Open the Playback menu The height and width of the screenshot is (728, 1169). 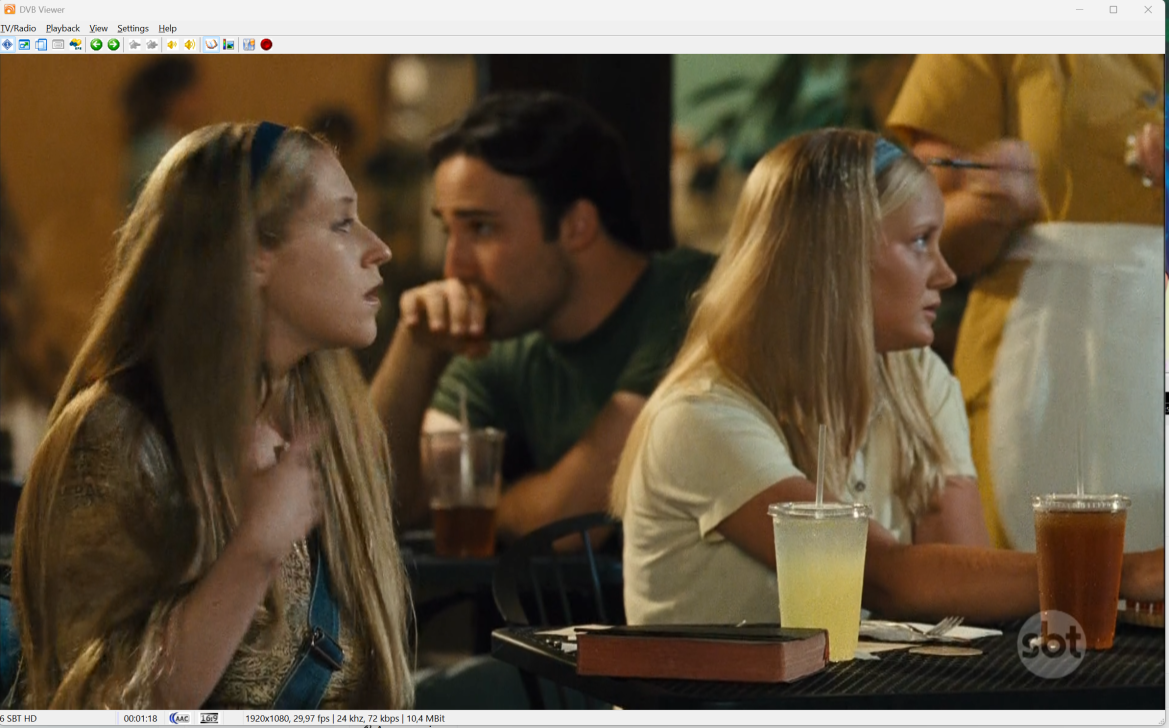click(x=63, y=28)
